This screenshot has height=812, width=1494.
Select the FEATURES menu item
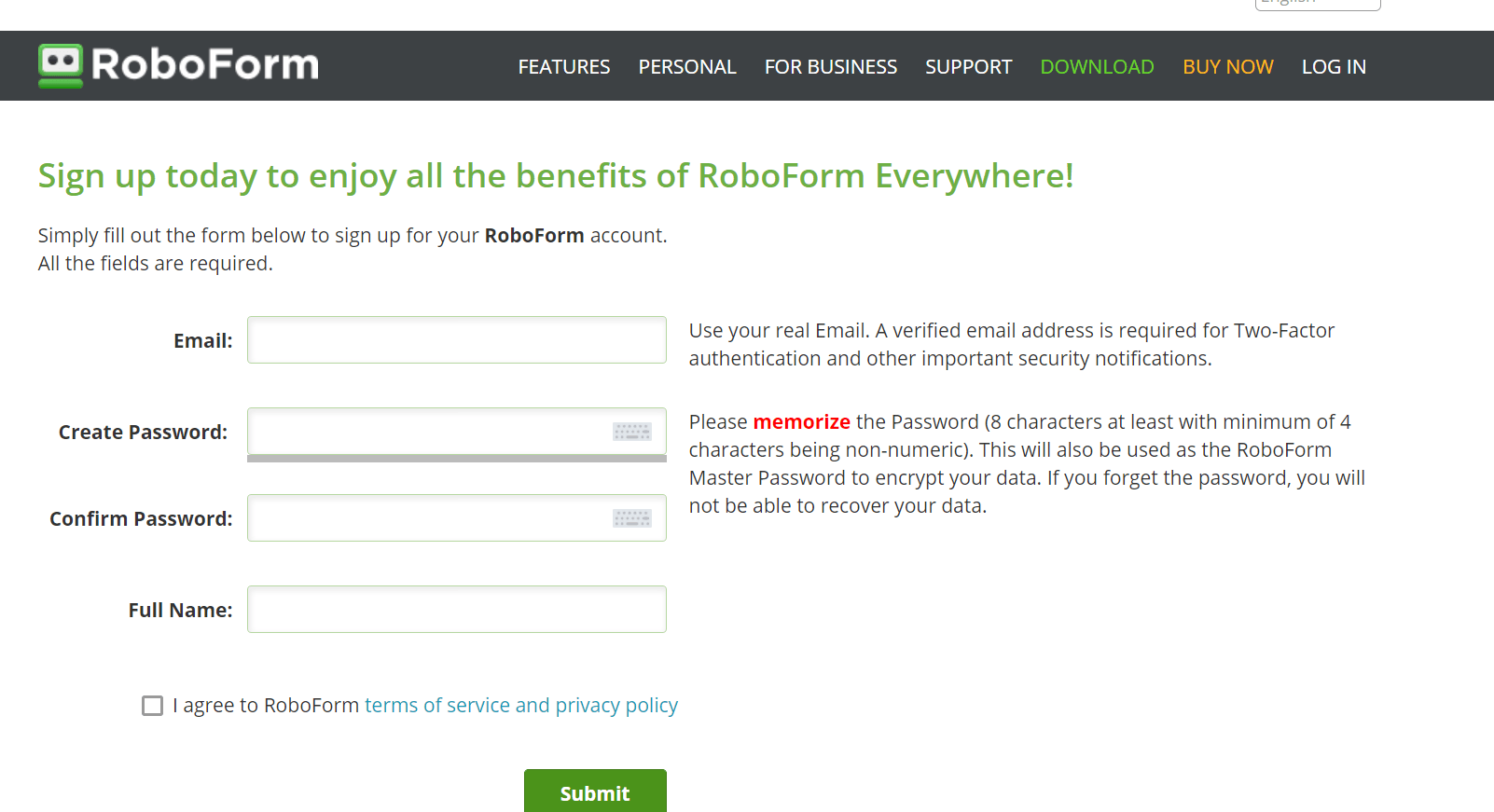coord(563,66)
